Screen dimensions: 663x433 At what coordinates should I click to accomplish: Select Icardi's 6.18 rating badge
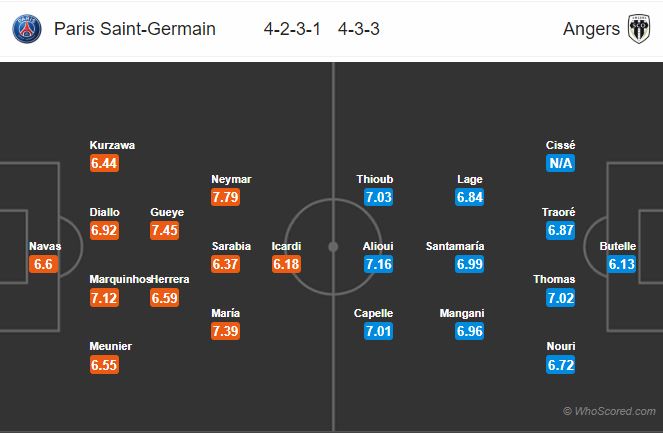286,264
